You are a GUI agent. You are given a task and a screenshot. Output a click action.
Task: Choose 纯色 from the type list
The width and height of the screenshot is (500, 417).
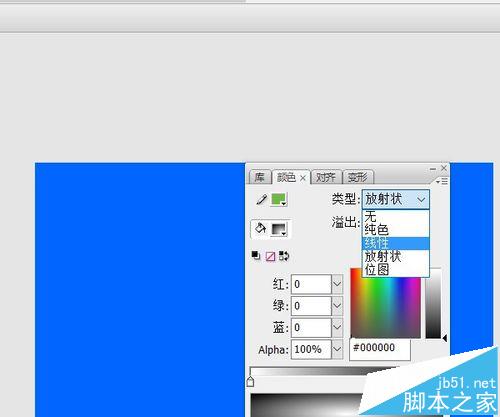click(x=396, y=230)
